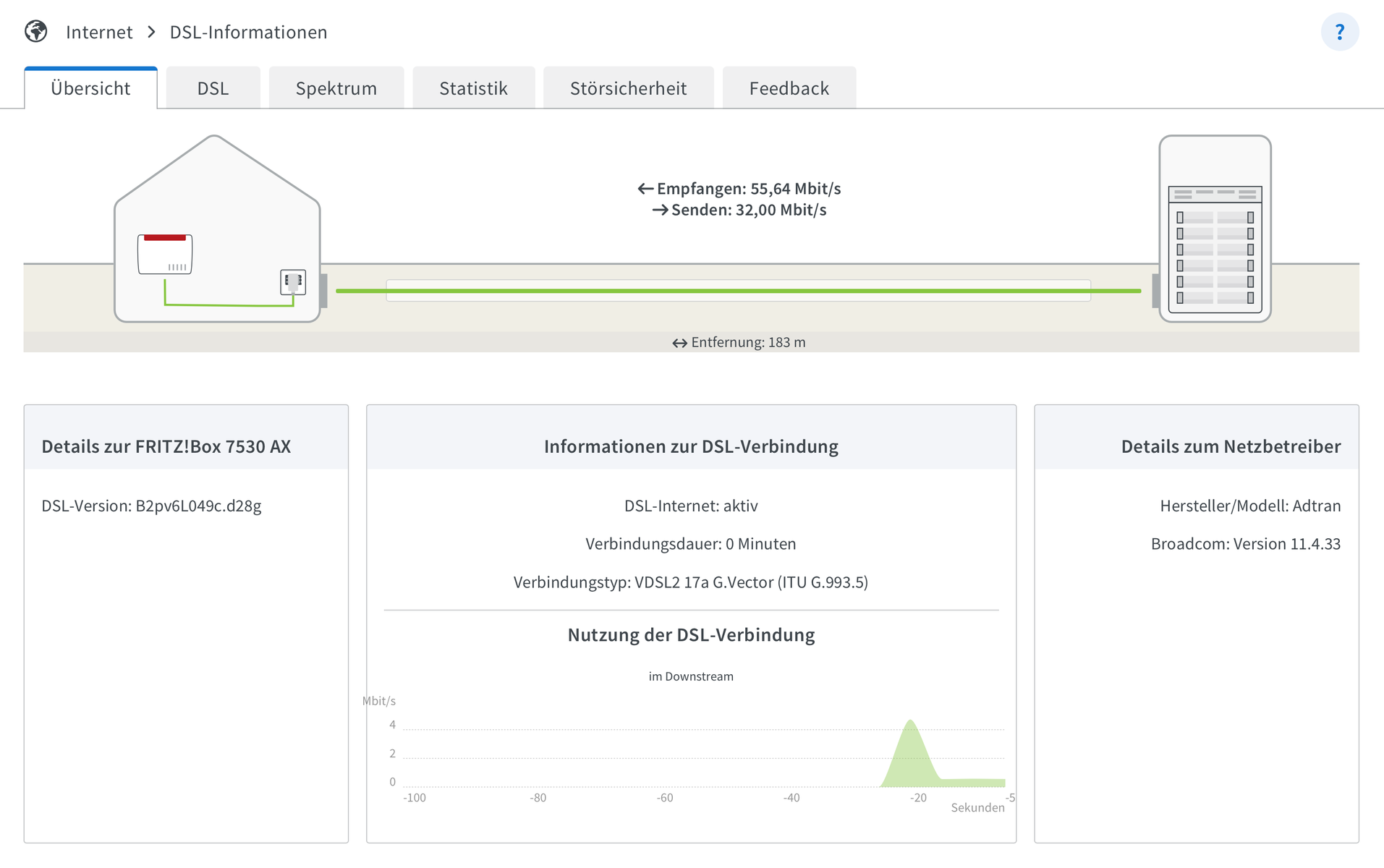Go to the Störsicherheit tab
Viewport: 1384px width, 868px height.
(x=628, y=88)
